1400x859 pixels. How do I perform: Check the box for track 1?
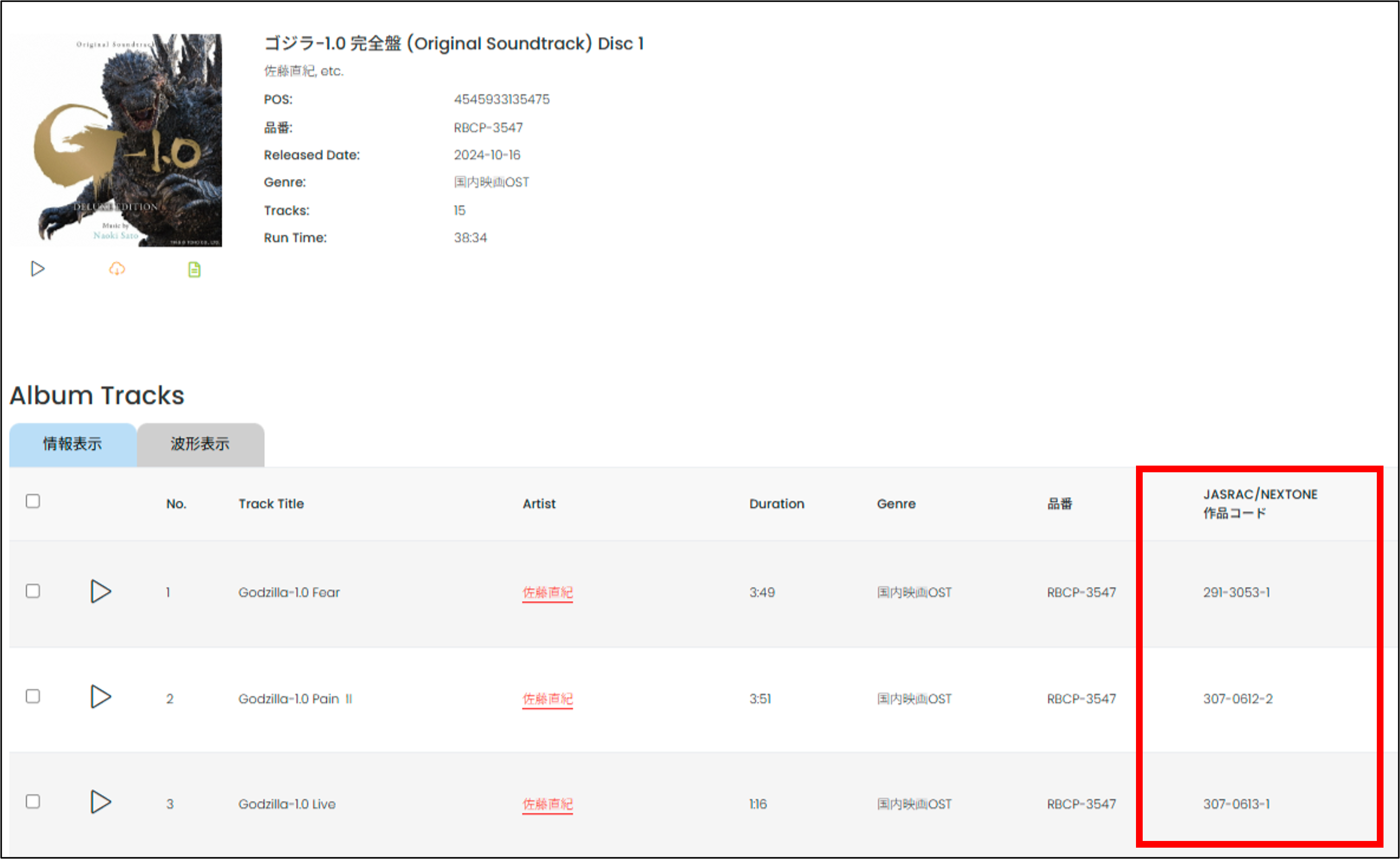pyautogui.click(x=33, y=591)
